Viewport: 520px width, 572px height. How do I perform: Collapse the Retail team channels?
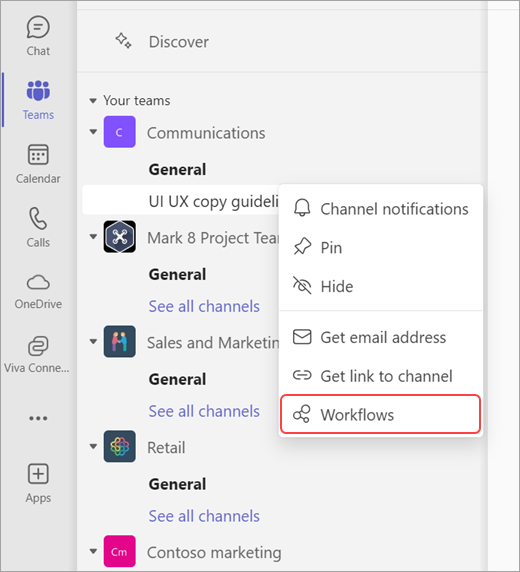click(93, 446)
